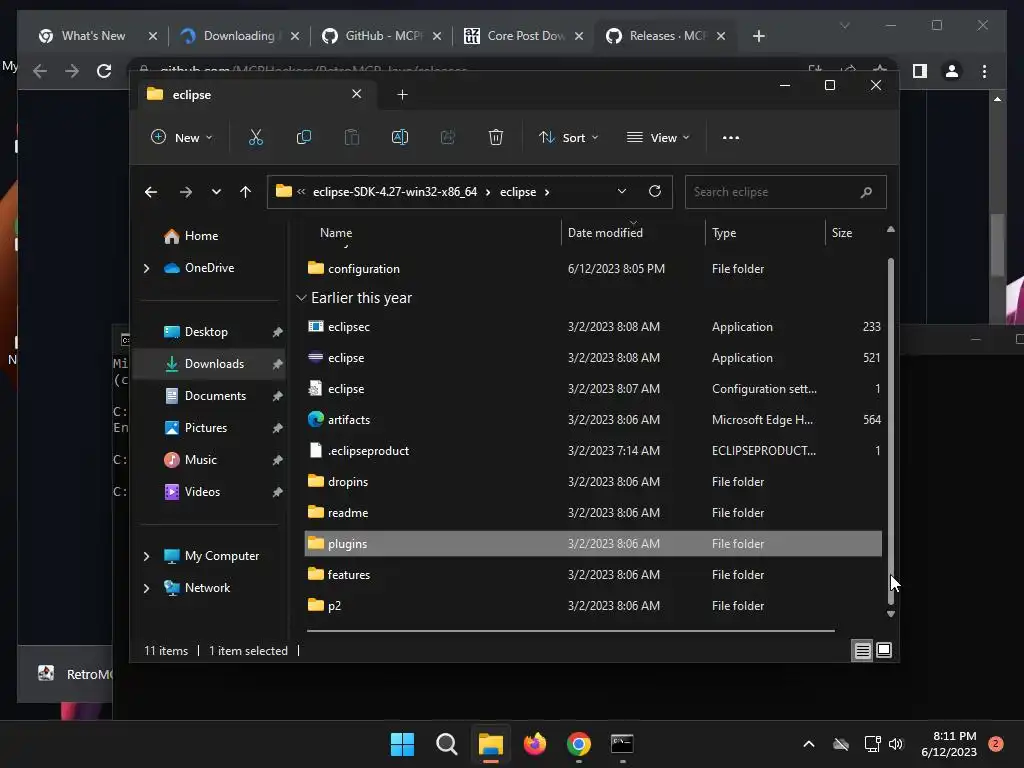Open recent locations chevron dropdown
Image resolution: width=1024 pixels, height=768 pixels.
tap(216, 192)
